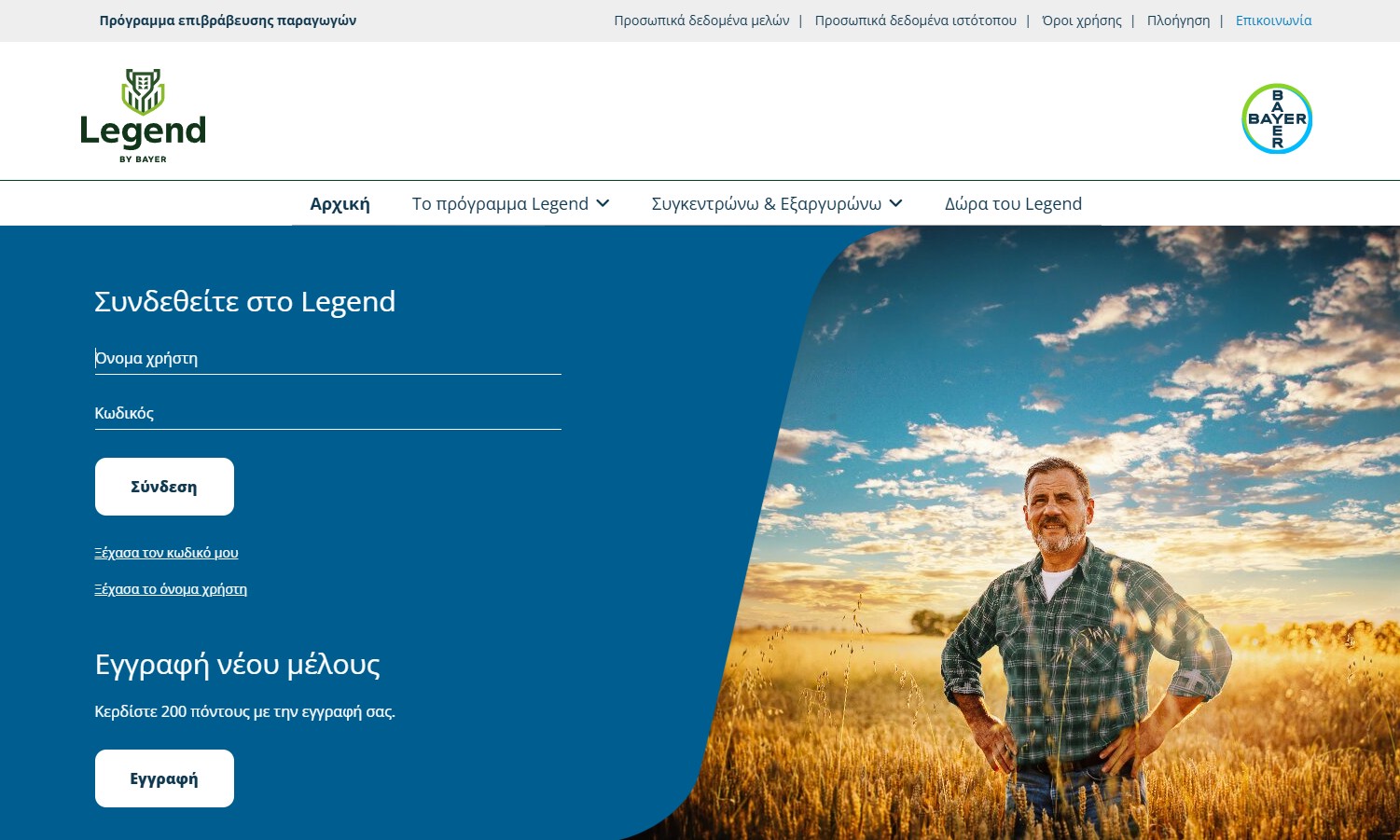This screenshot has width=1400, height=840.
Task: Focus the Όνομα χρήστη input field
Action: [x=327, y=359]
